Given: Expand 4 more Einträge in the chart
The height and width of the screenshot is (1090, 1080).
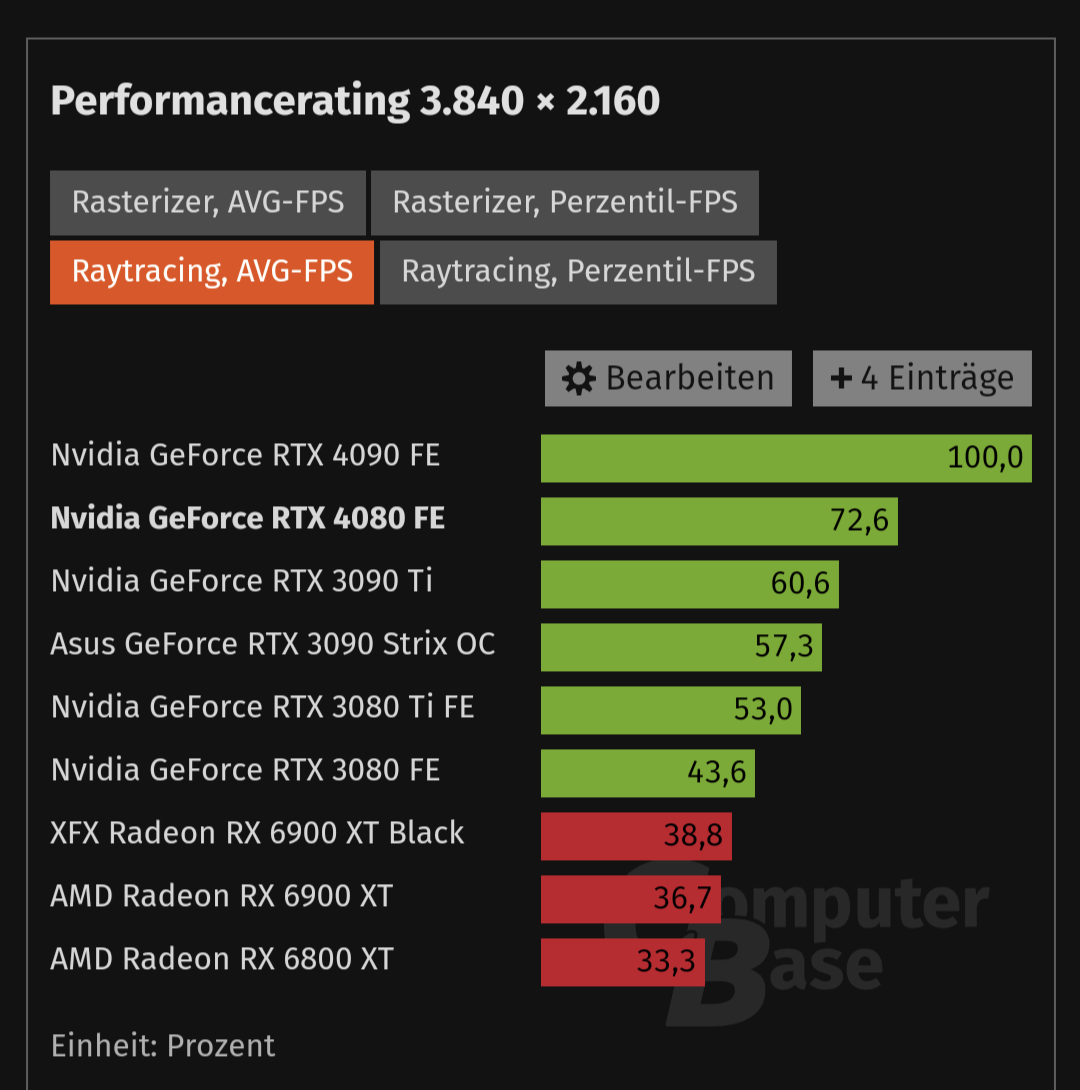Looking at the screenshot, I should click(922, 378).
